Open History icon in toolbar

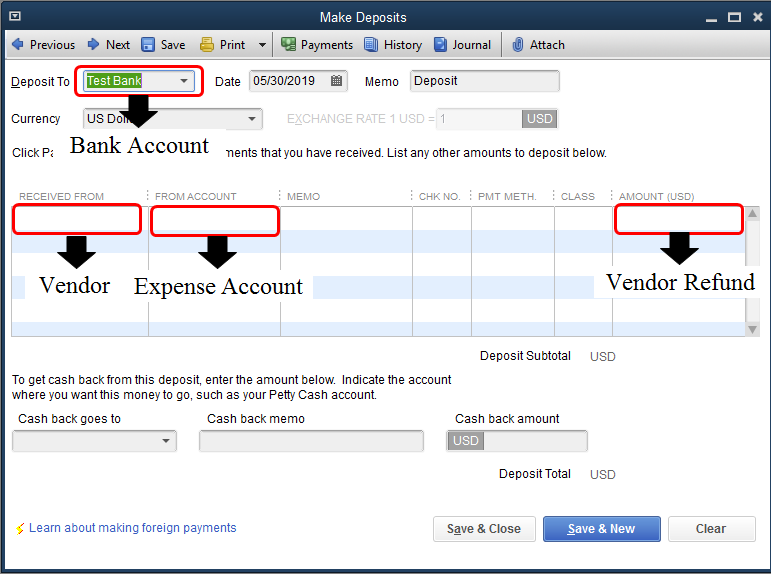click(371, 45)
